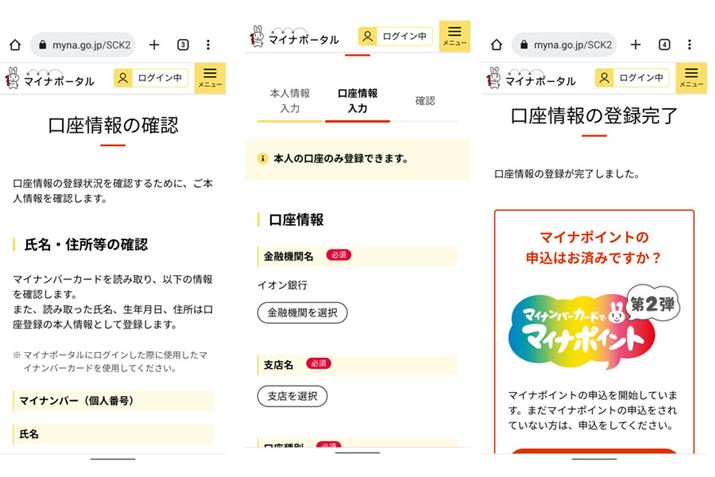The height and width of the screenshot is (477, 715).
Task: Tap the マイナポイント 第2弾 banner image
Action: pyautogui.click(x=594, y=327)
